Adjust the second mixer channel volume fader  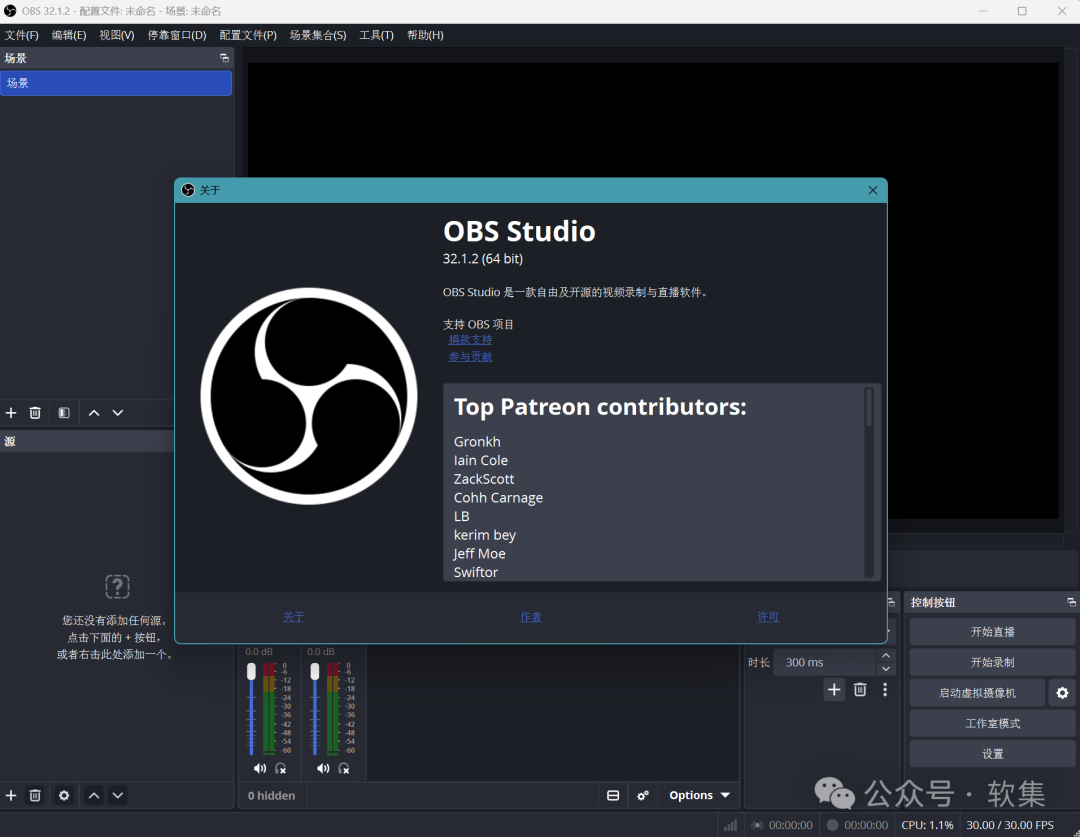coord(315,671)
